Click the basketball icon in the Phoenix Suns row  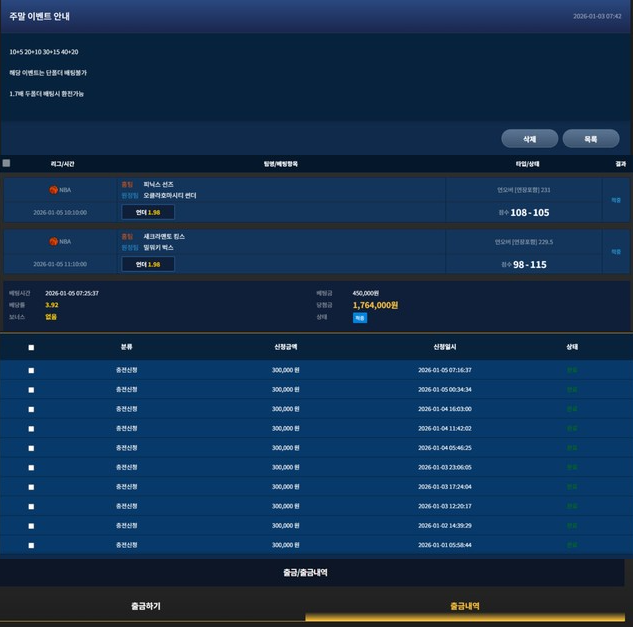54,190
